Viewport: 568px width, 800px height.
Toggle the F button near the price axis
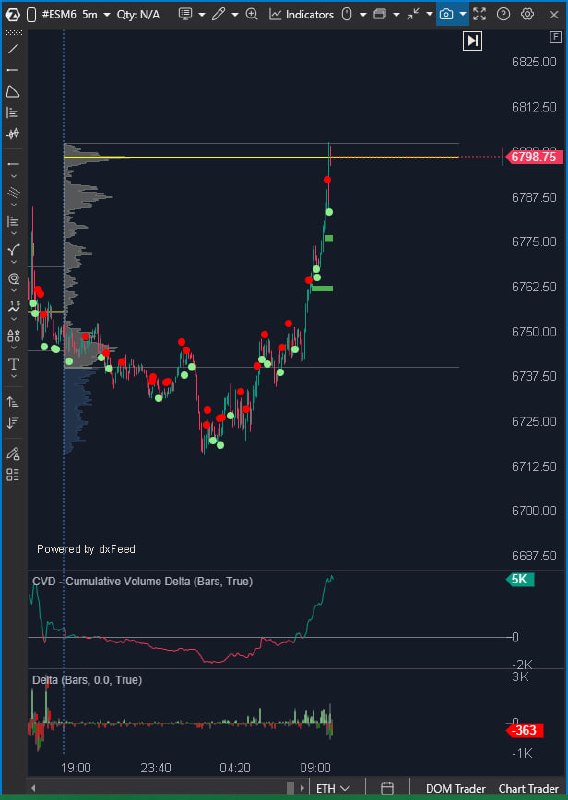pyautogui.click(x=555, y=37)
